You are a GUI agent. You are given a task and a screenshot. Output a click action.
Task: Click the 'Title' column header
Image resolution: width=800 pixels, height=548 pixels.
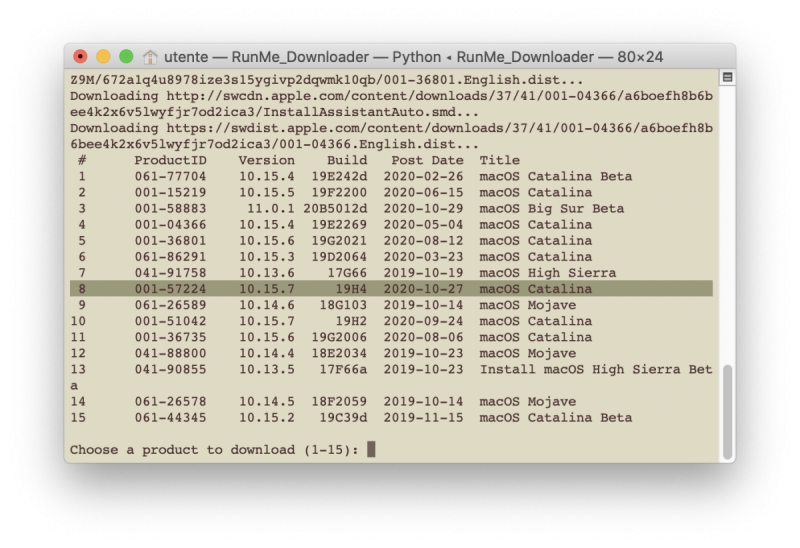click(499, 160)
